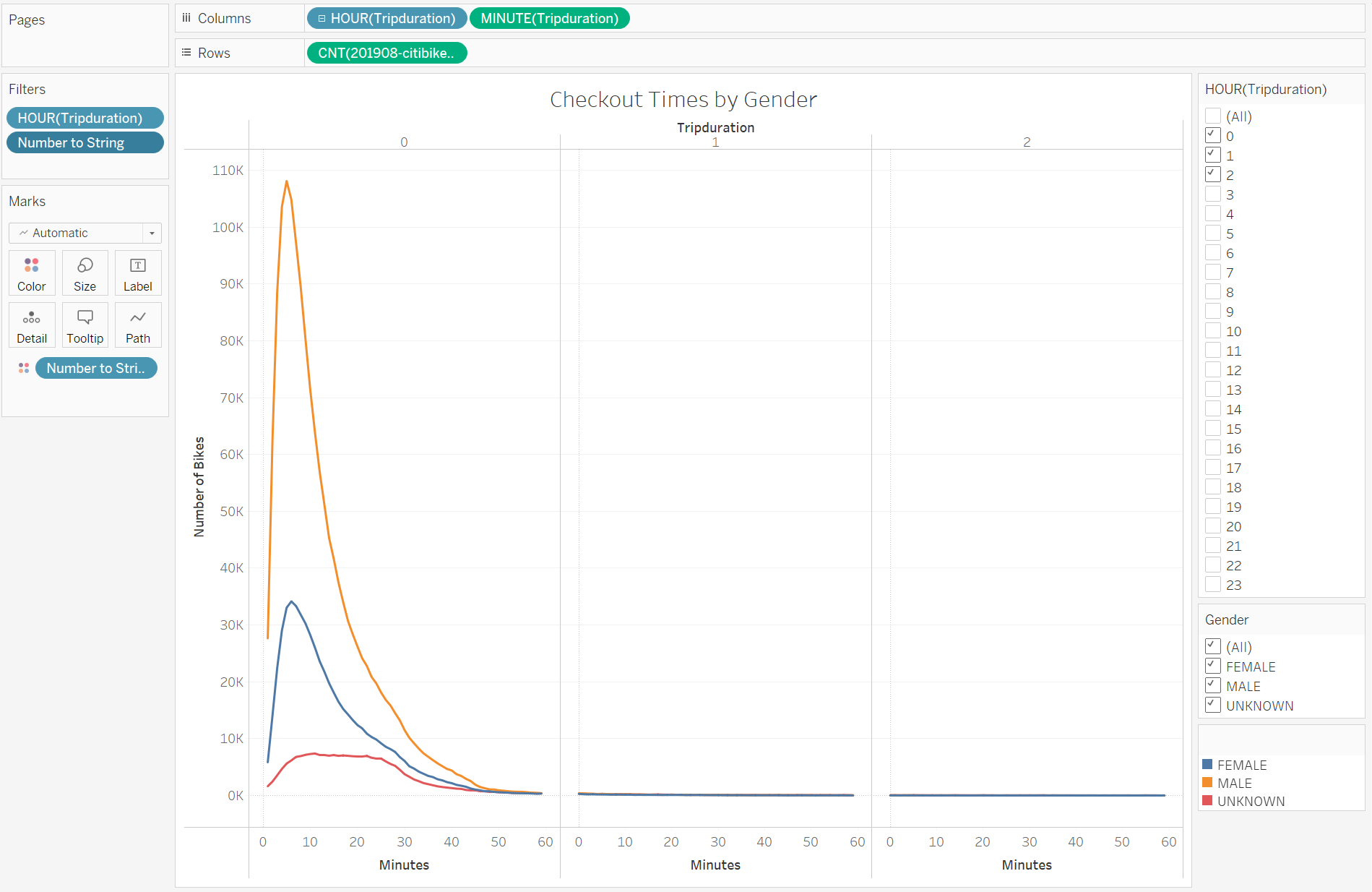Image resolution: width=1372 pixels, height=892 pixels.
Task: Check hour 23 checkbox
Action: (1213, 584)
